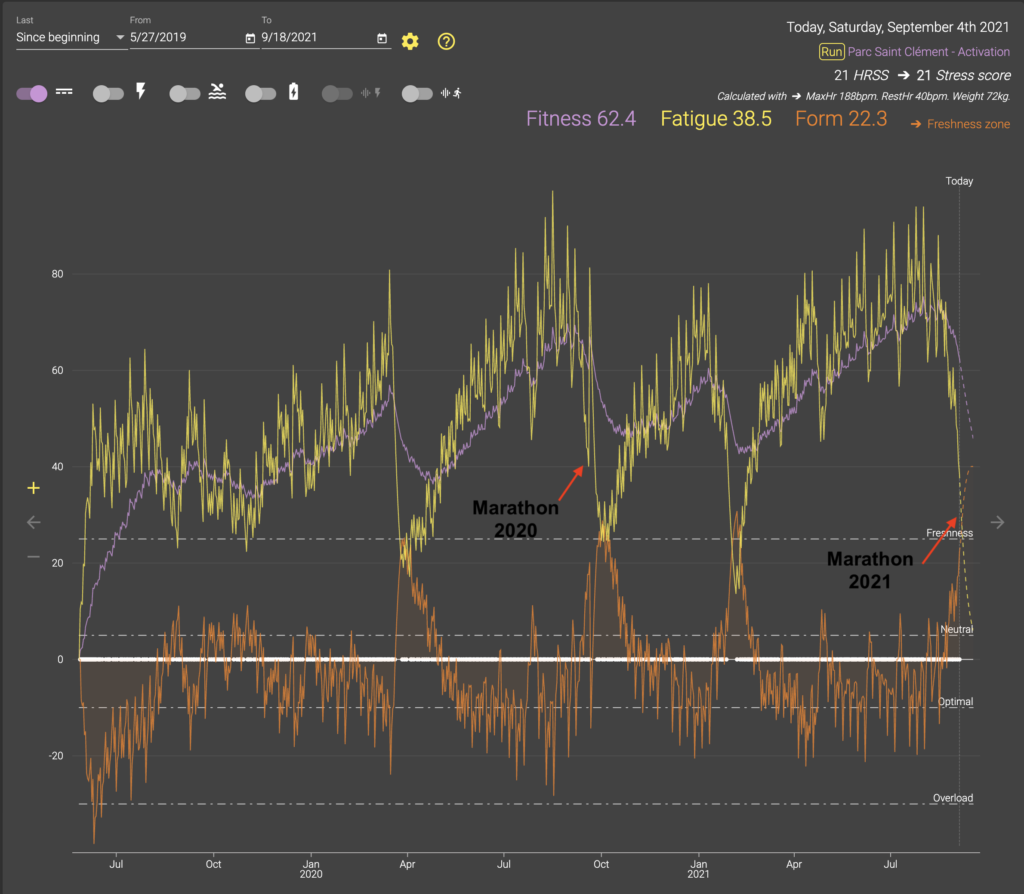Select the Form 22.3 value

click(x=841, y=119)
